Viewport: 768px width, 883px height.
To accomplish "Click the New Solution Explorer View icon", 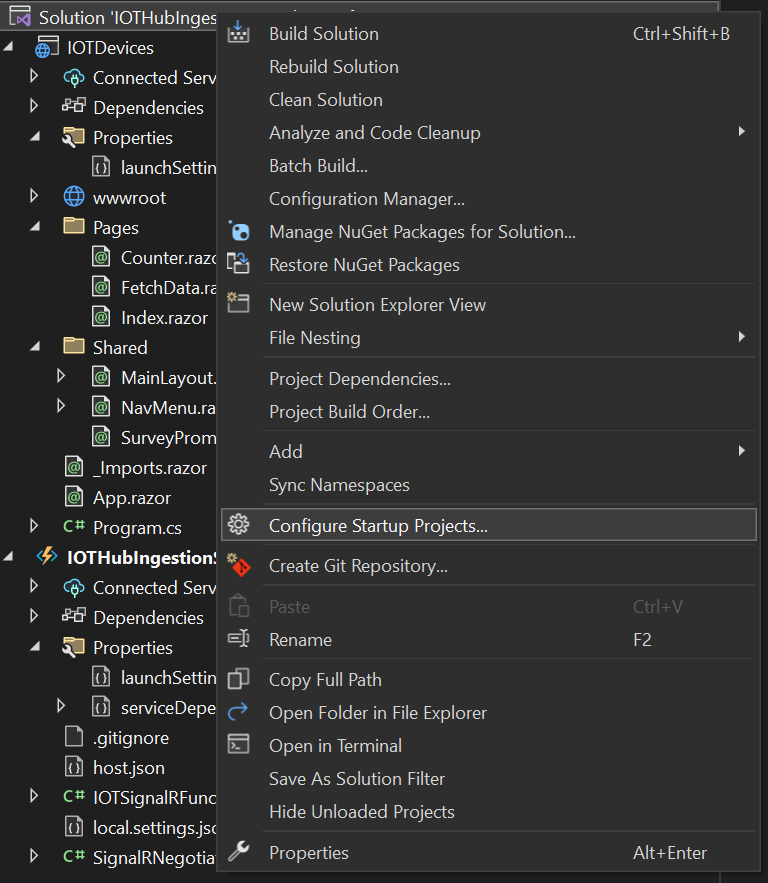I will coord(238,303).
